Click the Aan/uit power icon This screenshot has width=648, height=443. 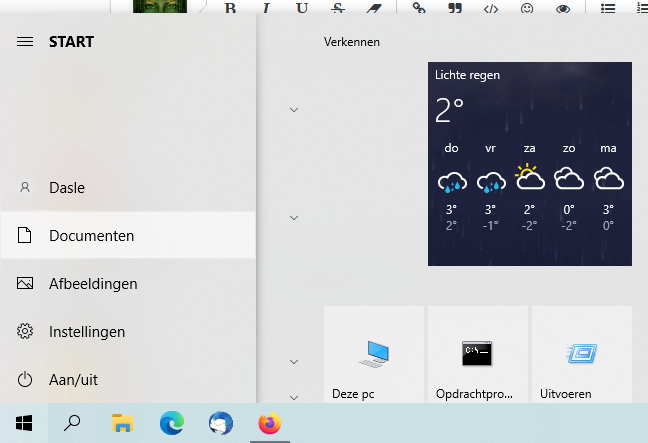pyautogui.click(x=25, y=379)
